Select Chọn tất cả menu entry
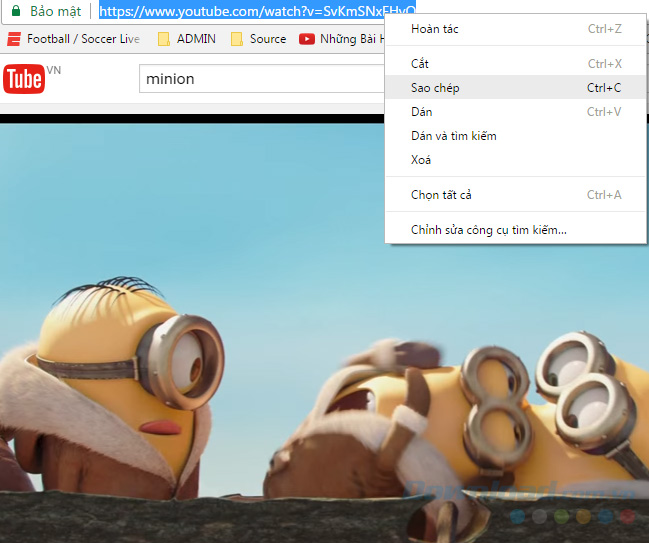Image resolution: width=649 pixels, height=543 pixels. (441, 195)
